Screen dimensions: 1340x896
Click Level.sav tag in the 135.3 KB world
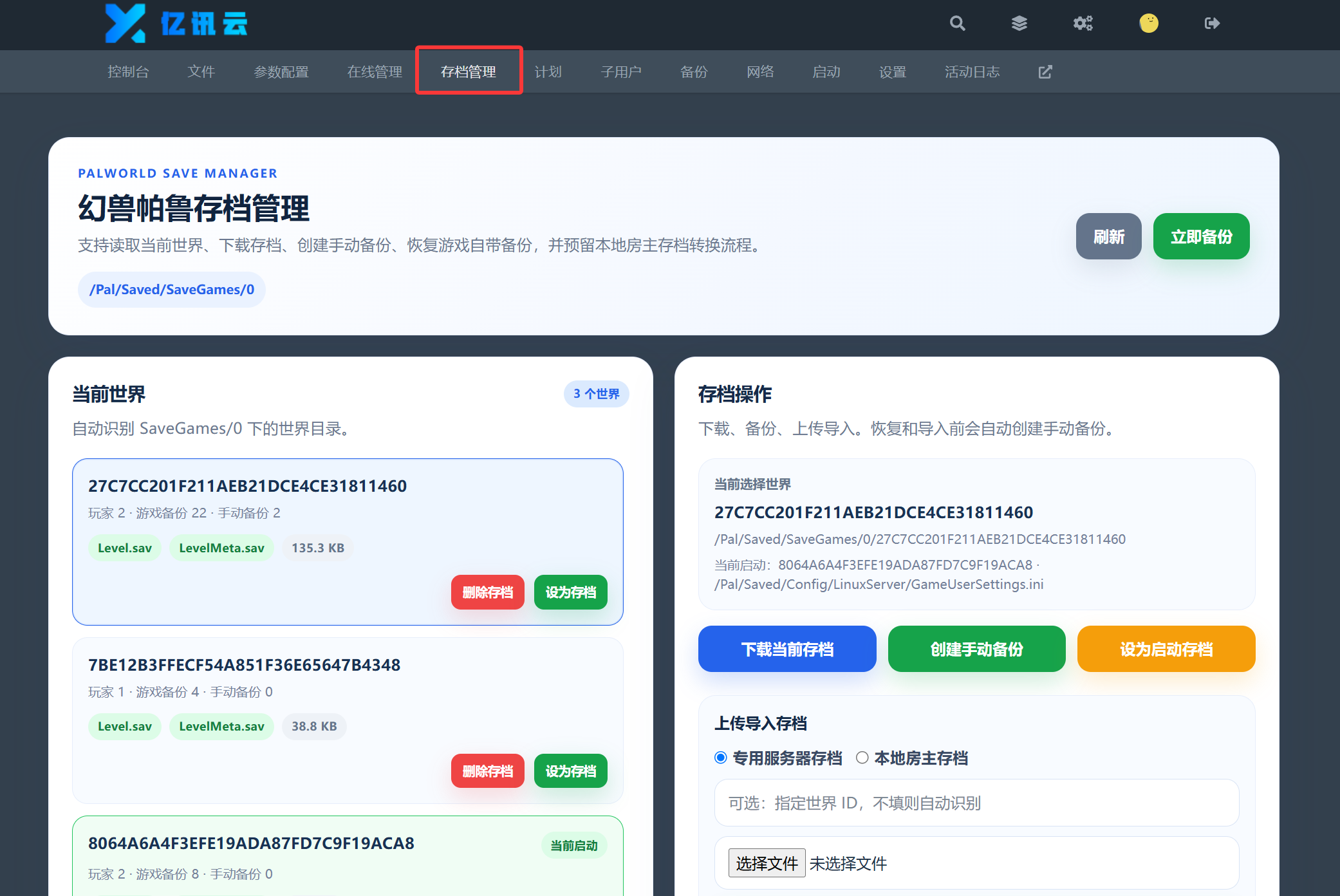point(125,548)
